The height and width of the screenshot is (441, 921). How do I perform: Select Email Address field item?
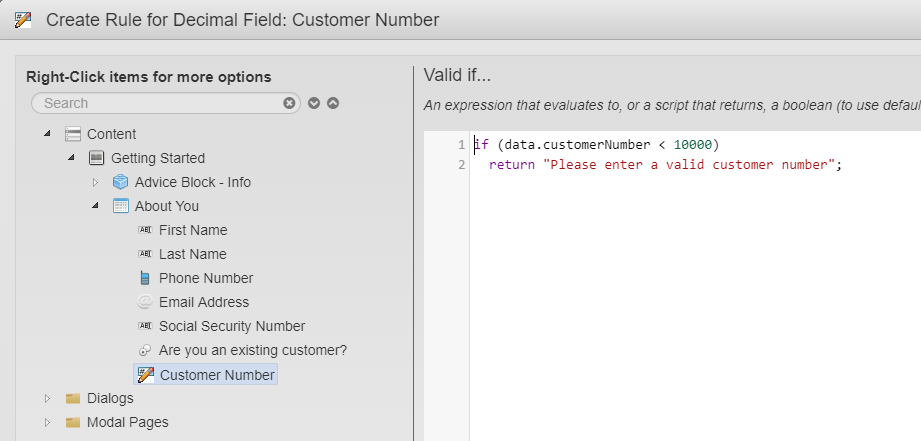pos(204,302)
